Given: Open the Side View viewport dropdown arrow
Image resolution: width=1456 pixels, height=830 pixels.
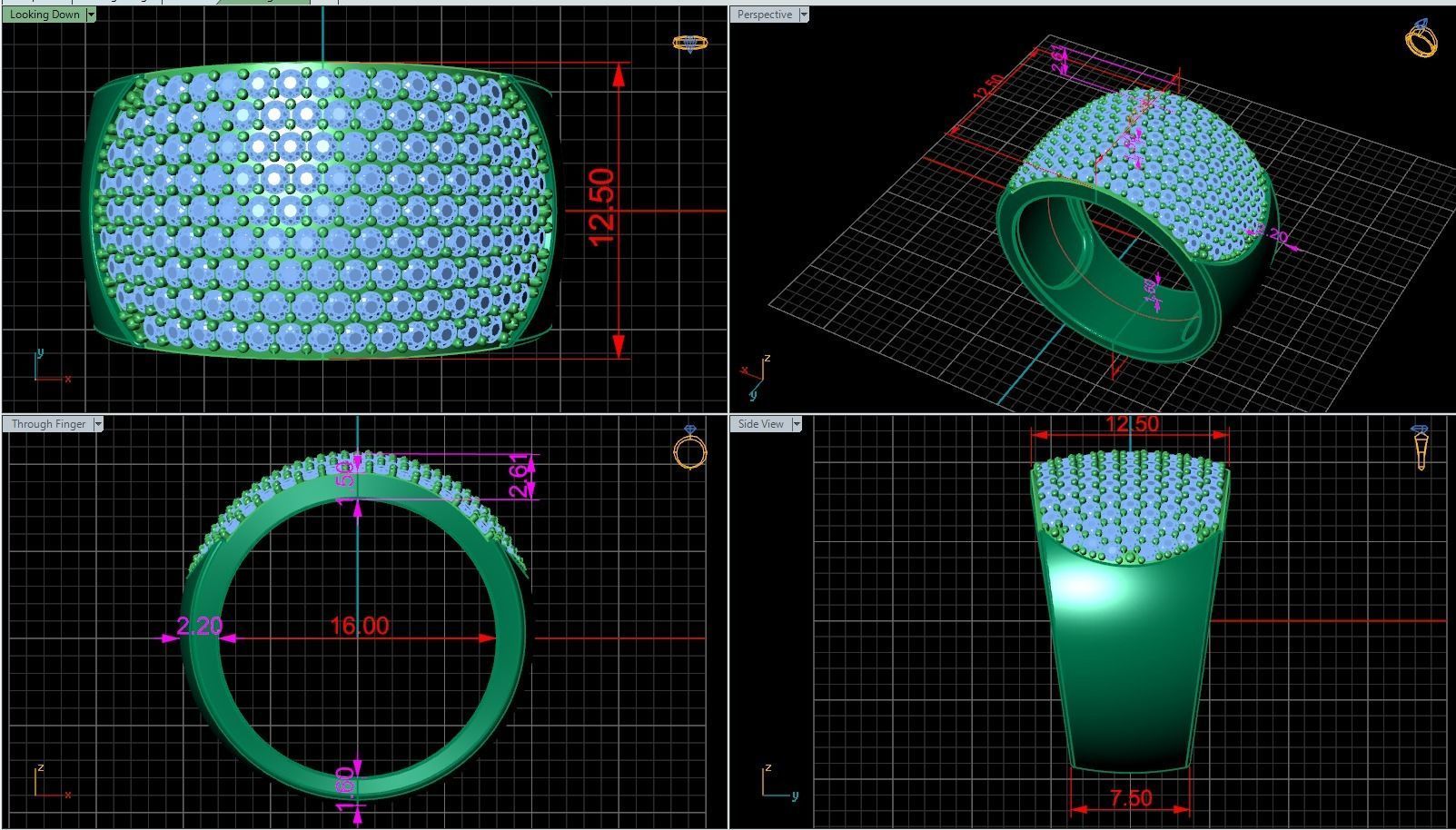Looking at the screenshot, I should [797, 424].
